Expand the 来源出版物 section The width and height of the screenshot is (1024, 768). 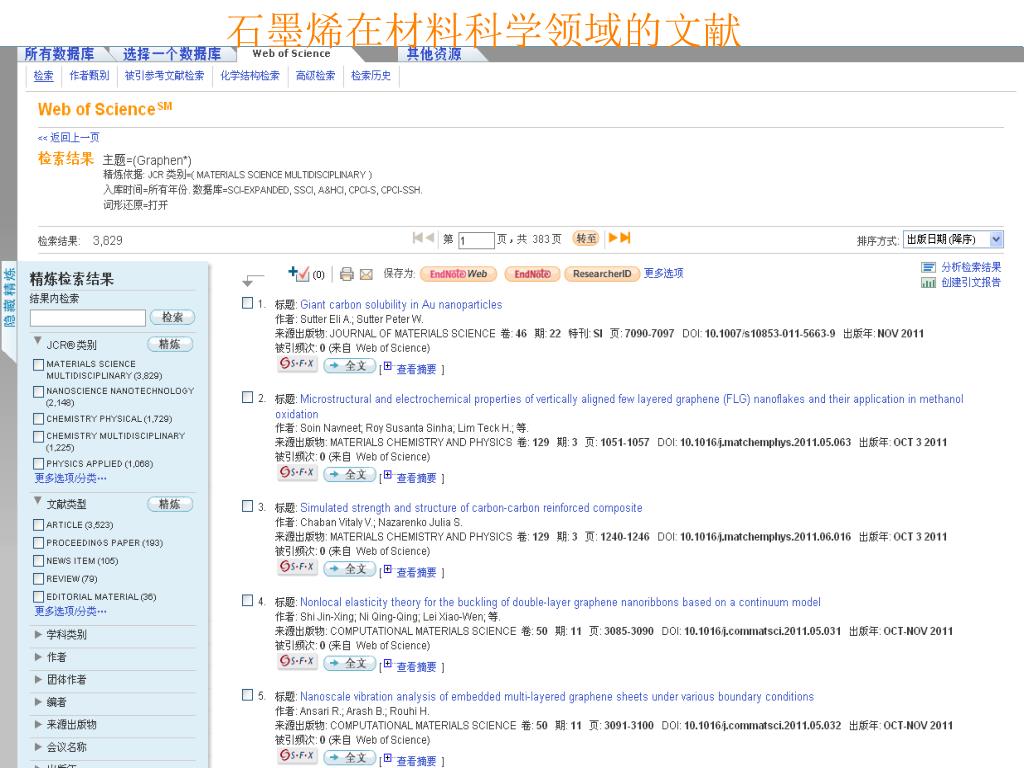(x=38, y=724)
